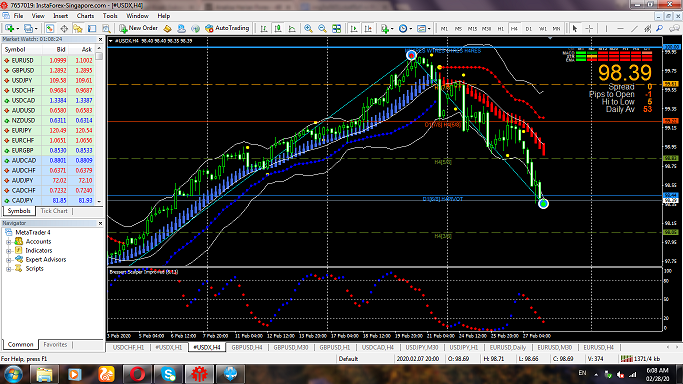683x384 pixels.
Task: Click the New Order button
Action: click(139, 28)
